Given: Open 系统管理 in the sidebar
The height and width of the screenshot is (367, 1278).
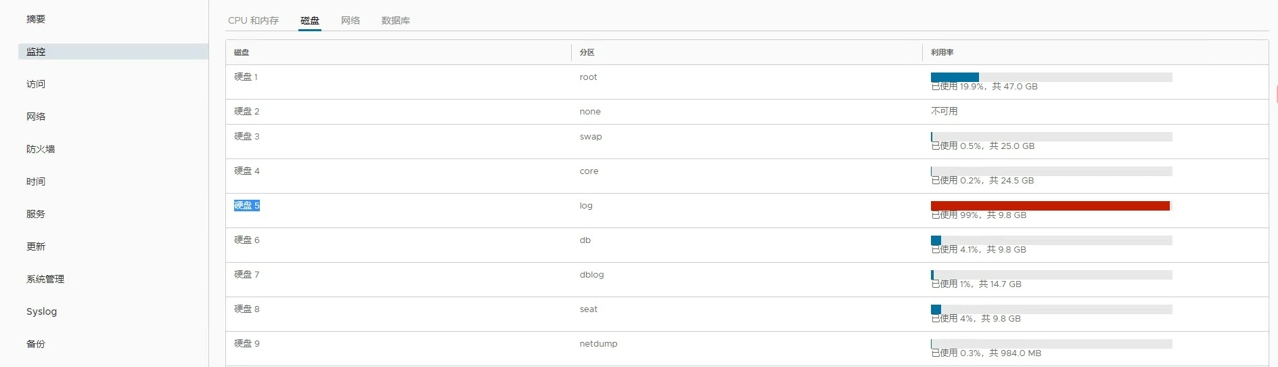Looking at the screenshot, I should (45, 279).
